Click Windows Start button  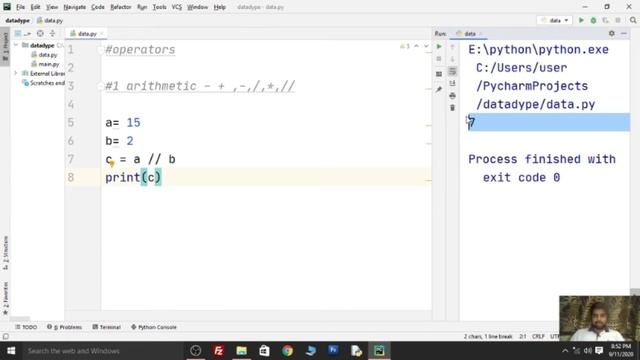[11, 351]
